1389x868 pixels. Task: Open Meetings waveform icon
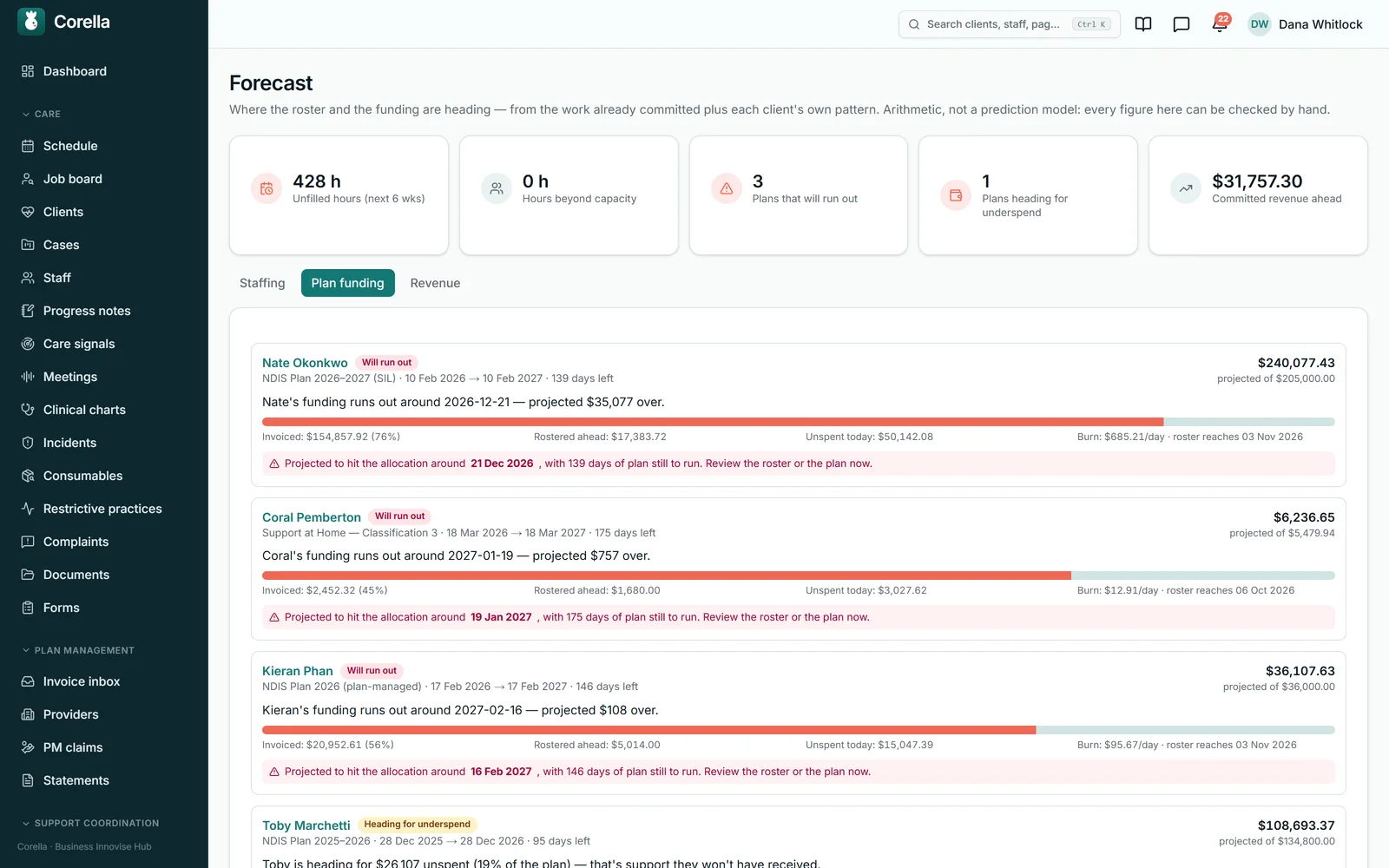pos(28,377)
